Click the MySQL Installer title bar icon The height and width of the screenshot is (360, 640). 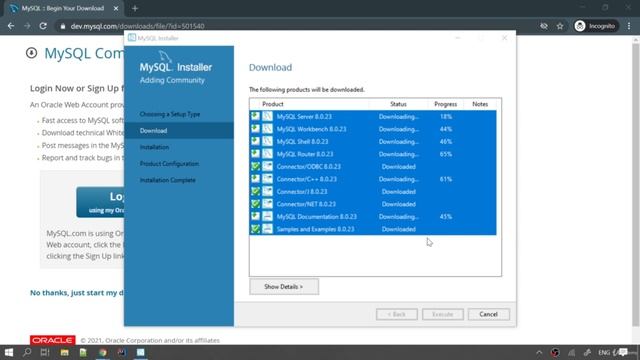(131, 38)
